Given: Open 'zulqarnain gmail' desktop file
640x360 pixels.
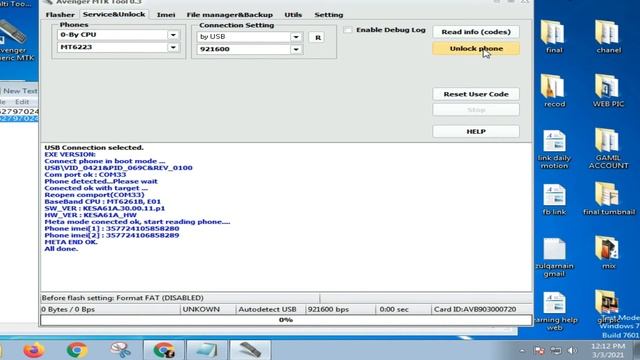Looking at the screenshot, I should tap(554, 257).
